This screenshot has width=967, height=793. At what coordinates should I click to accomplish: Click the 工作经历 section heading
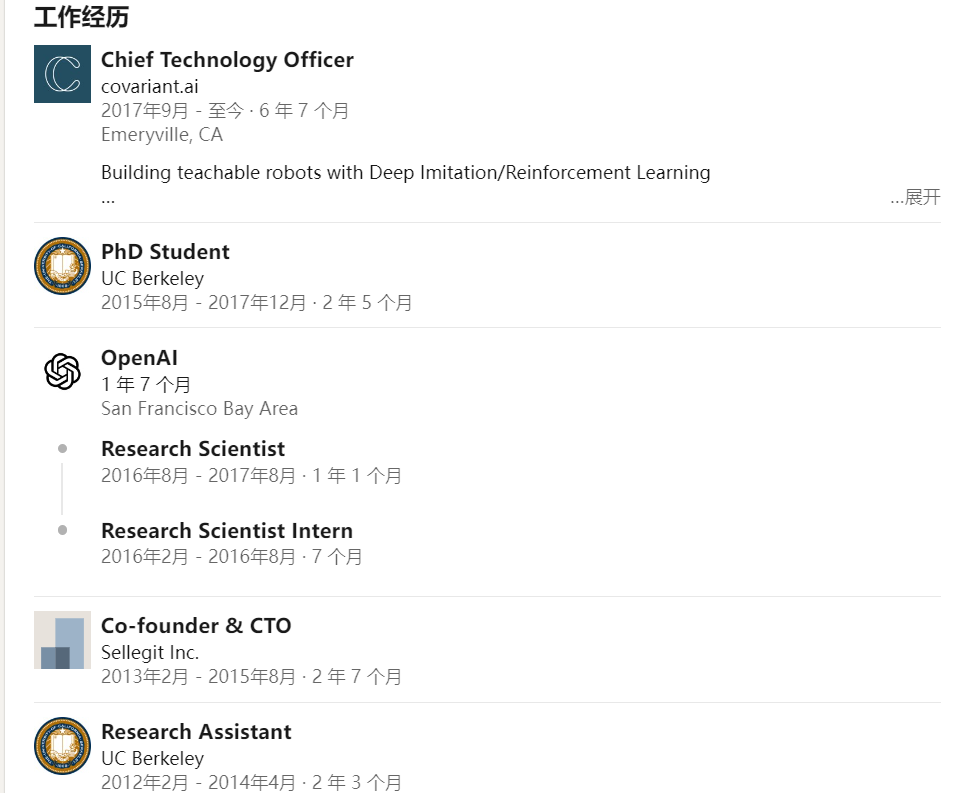pyautogui.click(x=81, y=17)
